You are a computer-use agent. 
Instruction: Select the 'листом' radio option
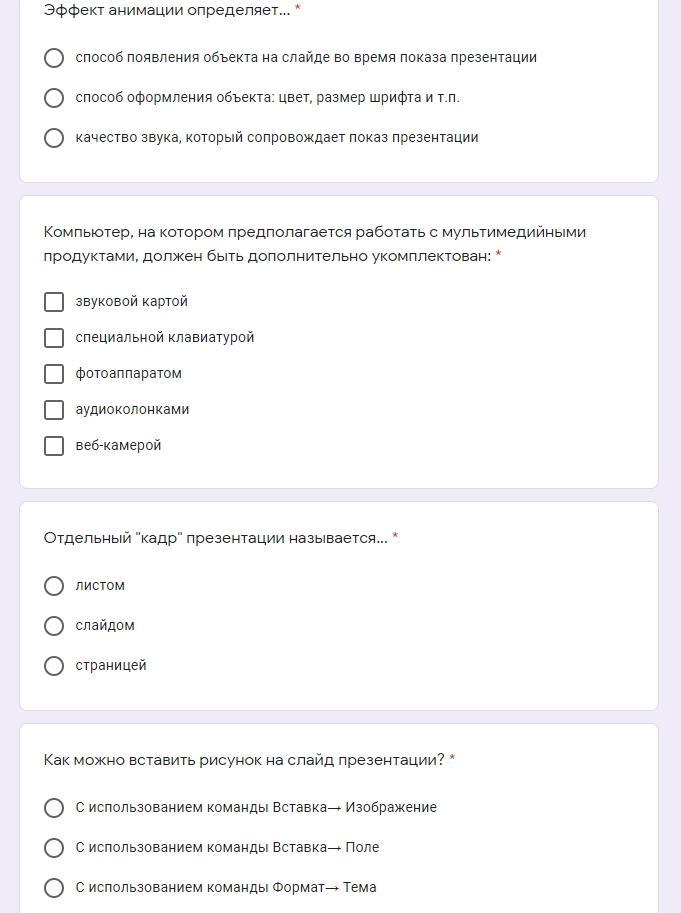[x=54, y=586]
